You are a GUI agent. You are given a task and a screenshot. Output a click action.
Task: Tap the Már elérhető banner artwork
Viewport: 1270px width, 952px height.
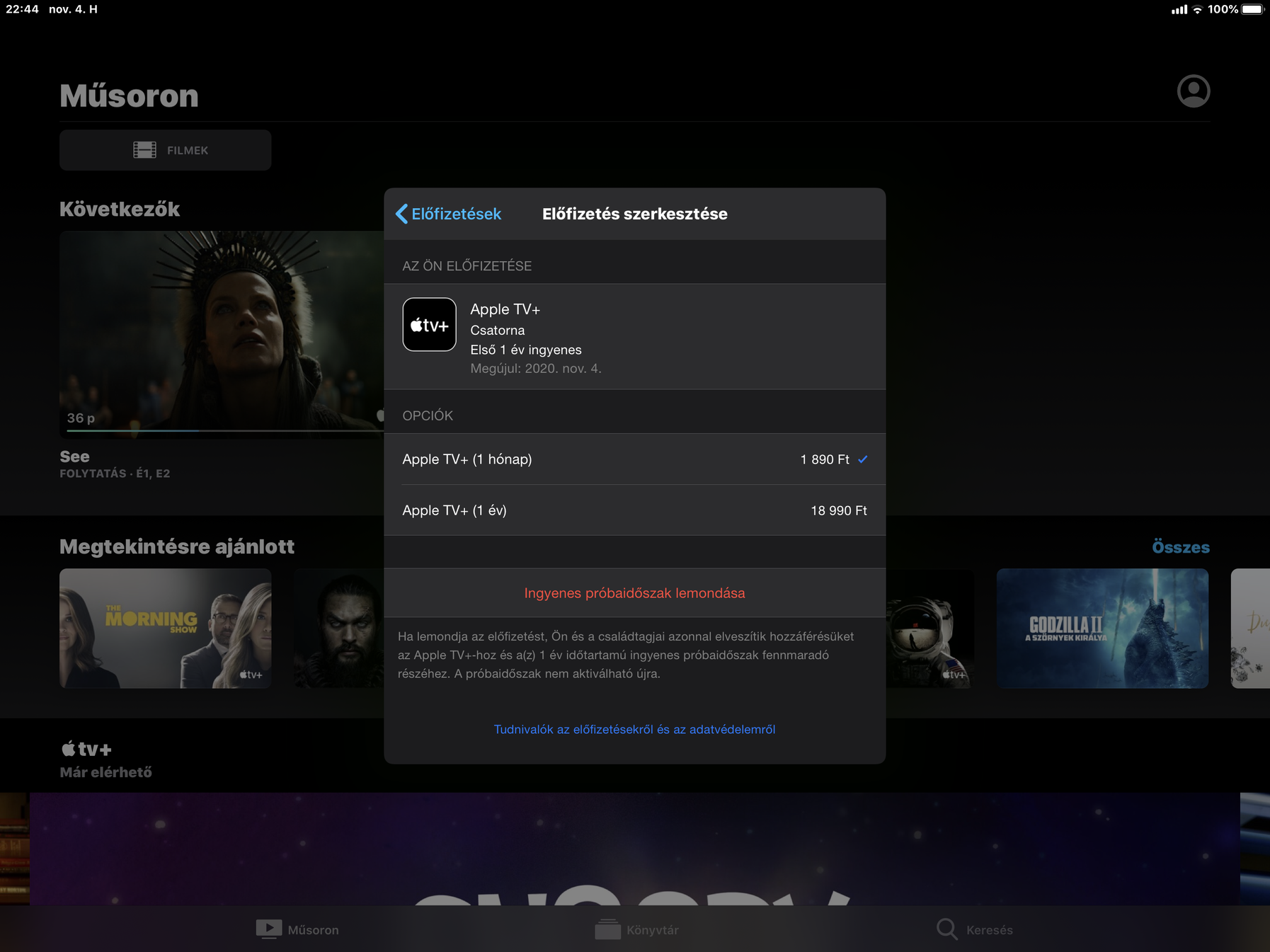coord(634,849)
